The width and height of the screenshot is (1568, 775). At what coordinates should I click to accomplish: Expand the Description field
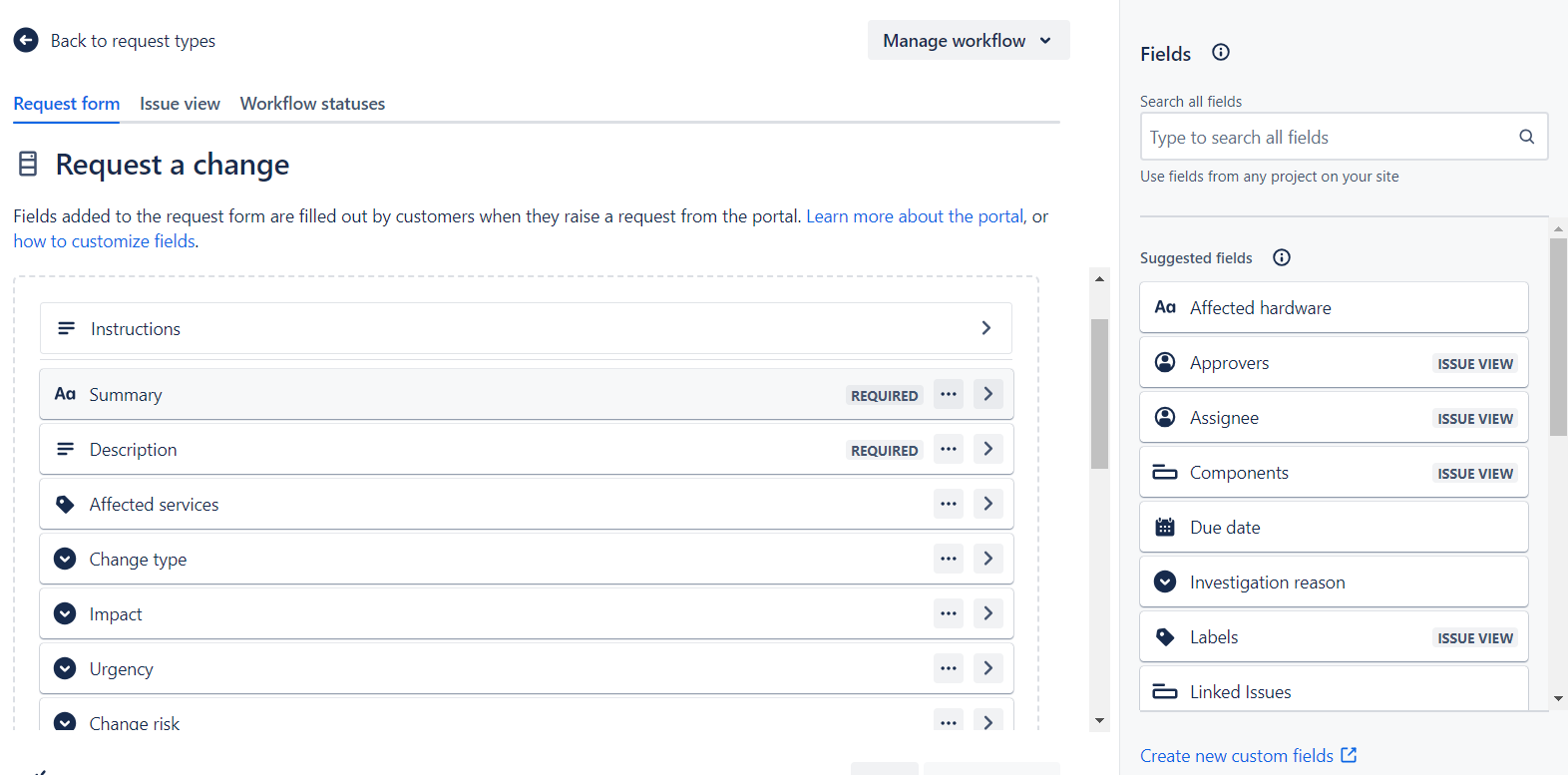[988, 449]
